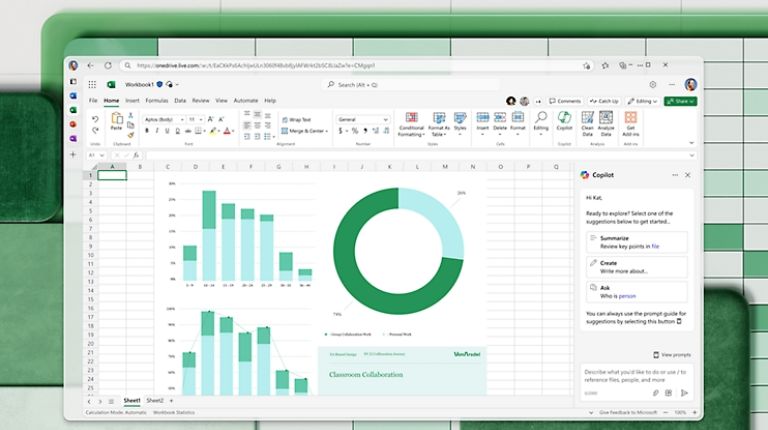
Task: Open the Comments pane button
Action: click(565, 101)
